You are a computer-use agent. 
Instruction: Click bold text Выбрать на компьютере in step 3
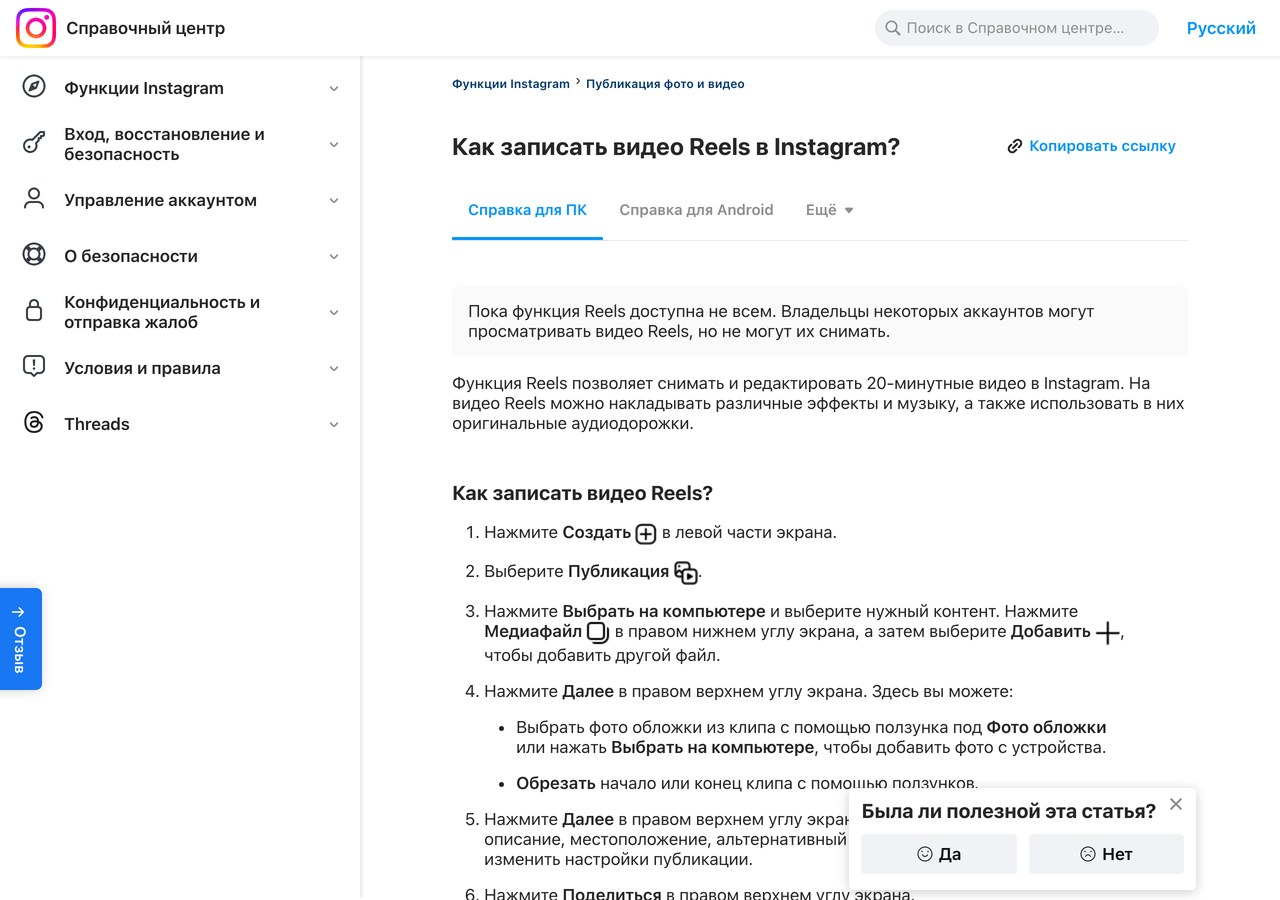click(664, 611)
